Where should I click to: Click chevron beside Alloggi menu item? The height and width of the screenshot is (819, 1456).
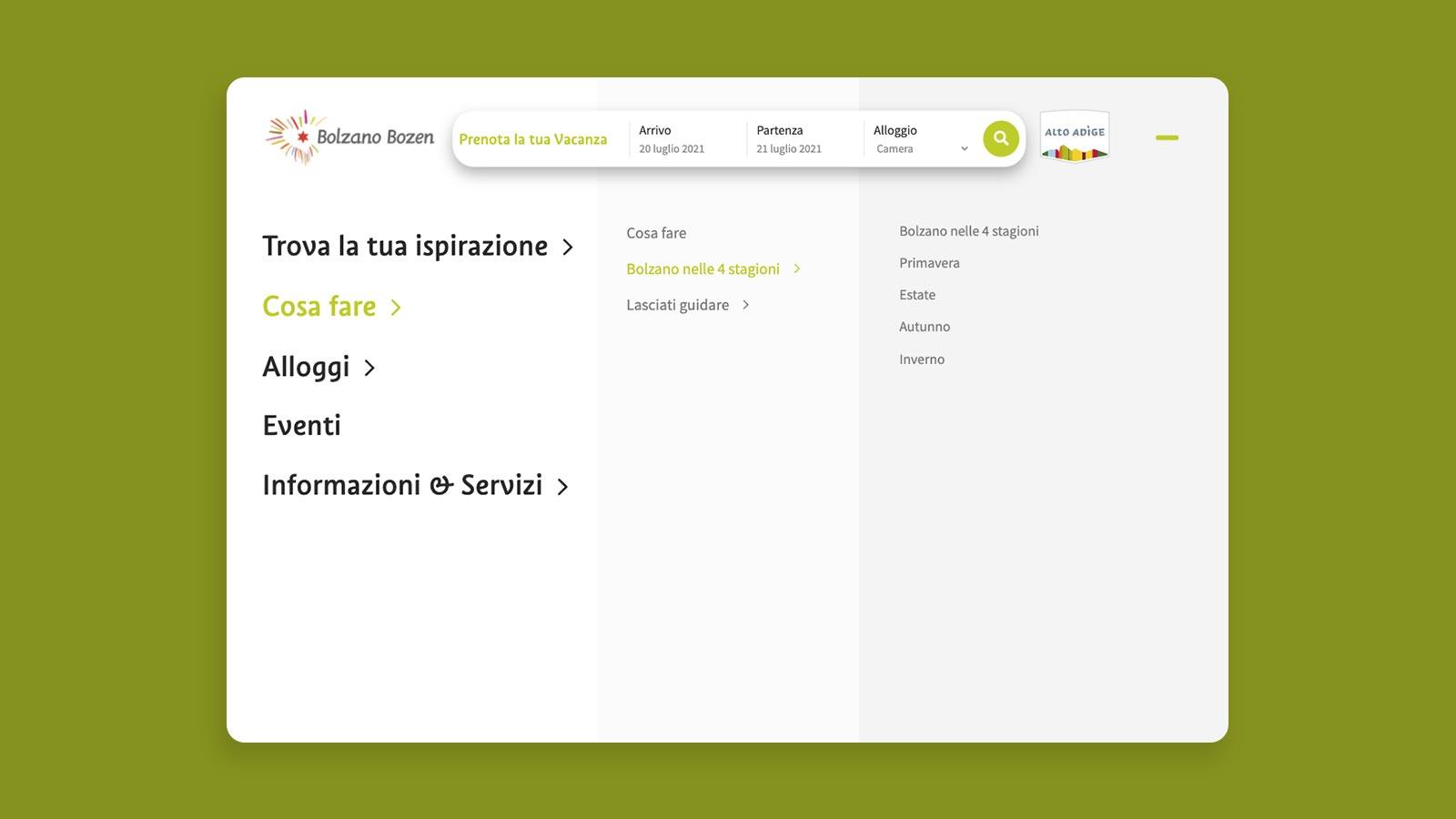tap(369, 368)
